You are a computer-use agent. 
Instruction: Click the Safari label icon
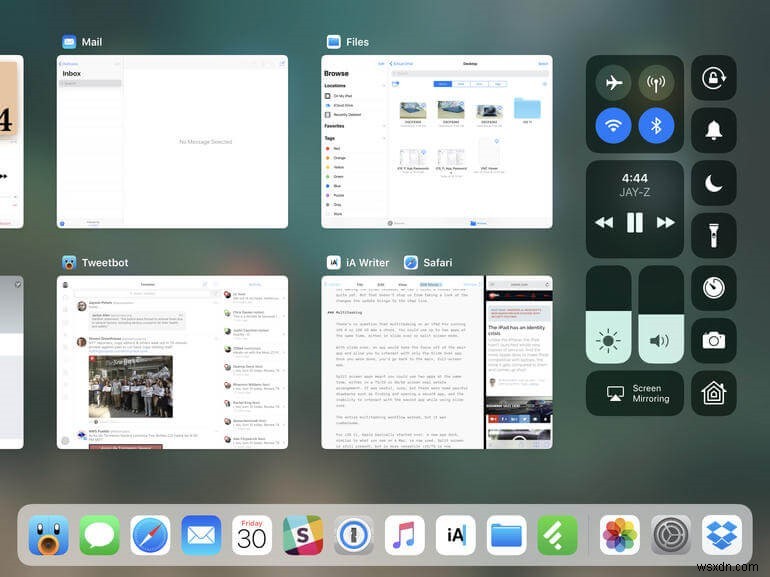pyautogui.click(x=411, y=263)
